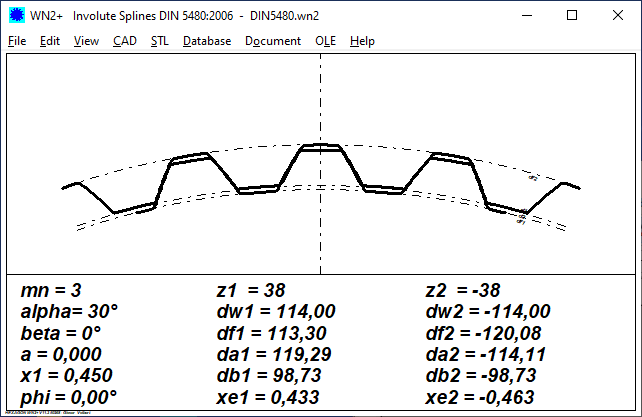Open the Help menu
Image resolution: width=642 pixels, height=417 pixels.
click(362, 41)
